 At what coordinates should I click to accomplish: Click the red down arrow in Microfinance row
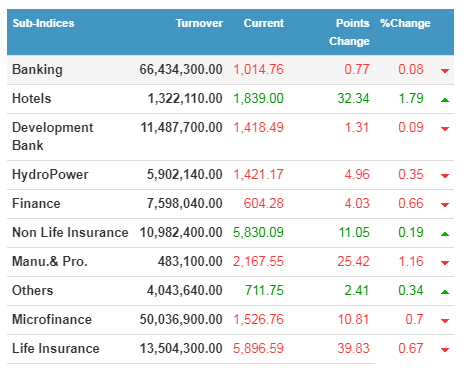tap(445, 321)
